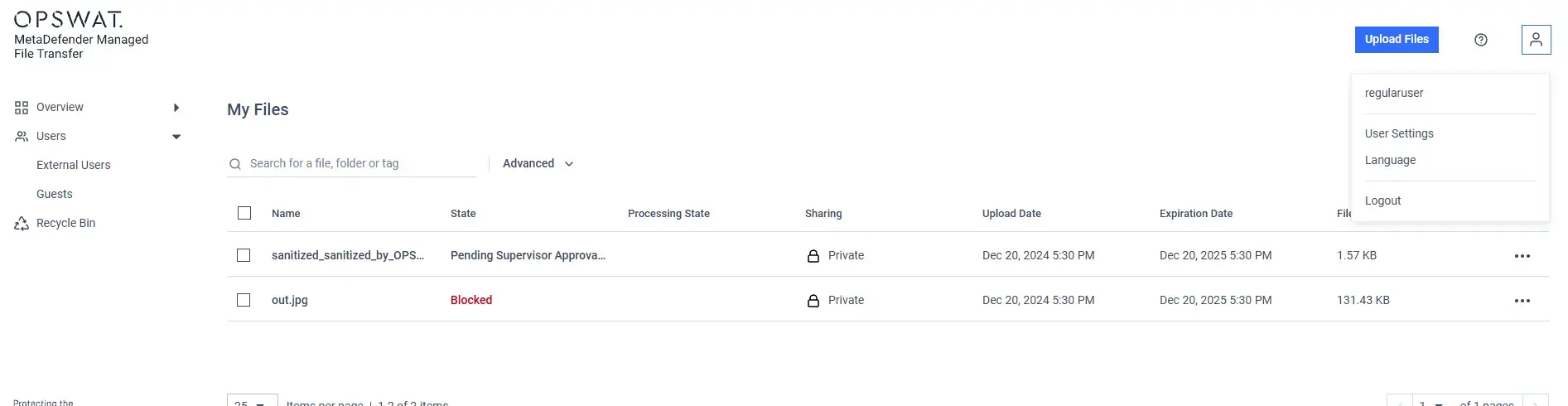Click the user profile icon
Image resolution: width=1568 pixels, height=406 pixels.
tap(1536, 40)
